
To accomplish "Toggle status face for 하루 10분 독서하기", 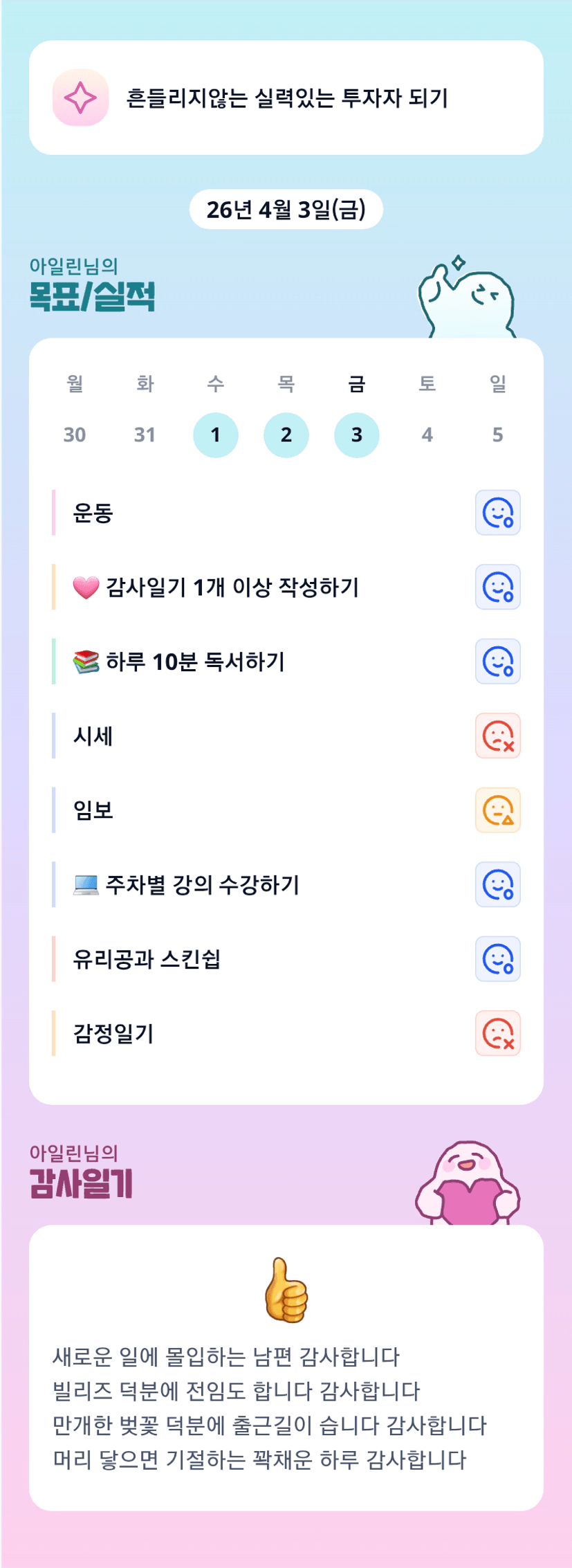I will [497, 662].
